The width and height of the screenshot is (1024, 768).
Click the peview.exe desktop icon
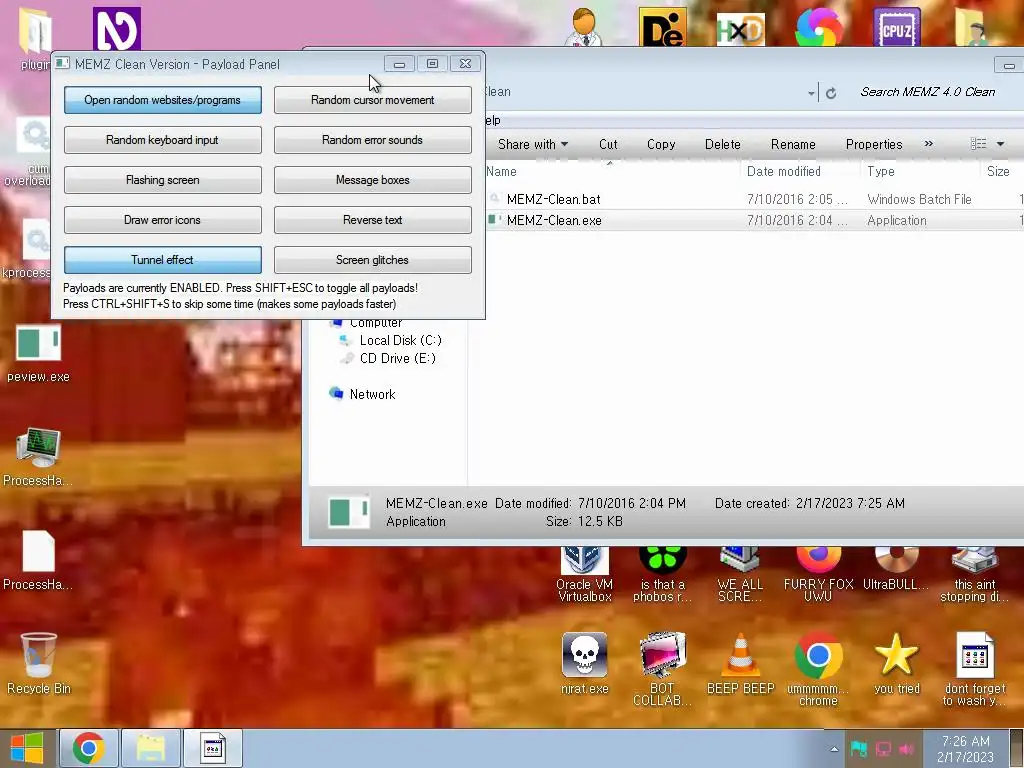click(x=39, y=355)
